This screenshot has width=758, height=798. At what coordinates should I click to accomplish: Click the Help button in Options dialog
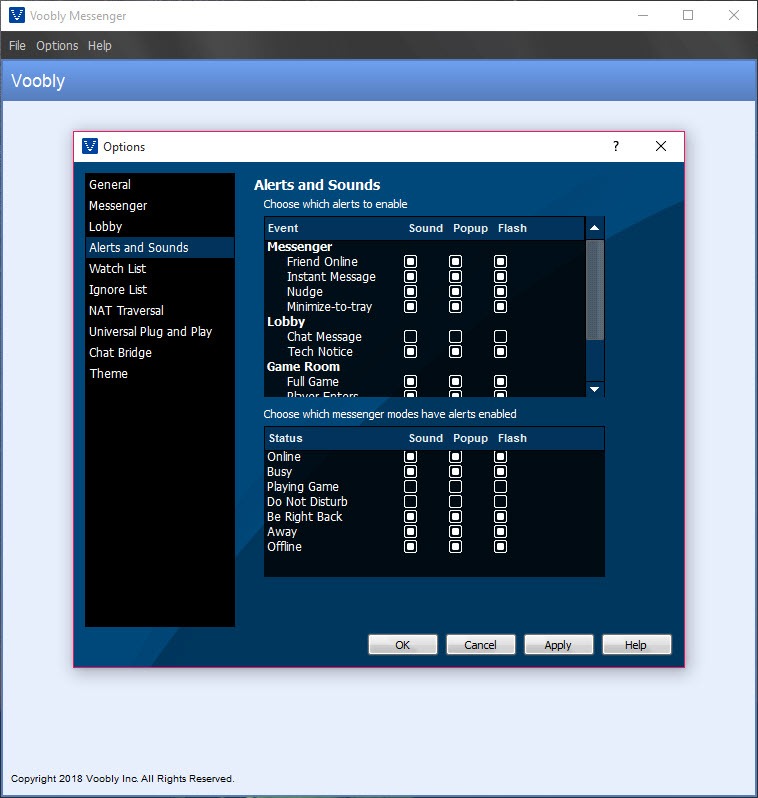coord(636,645)
